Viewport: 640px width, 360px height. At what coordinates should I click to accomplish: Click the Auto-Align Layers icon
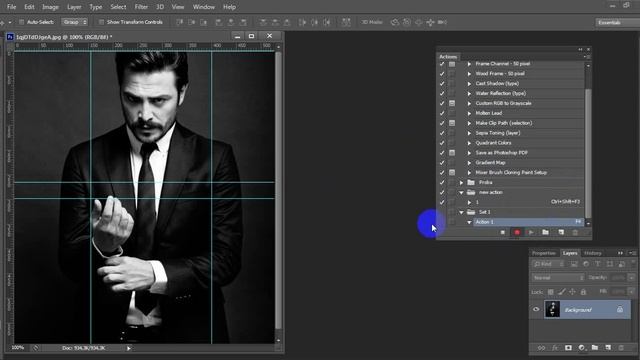pyautogui.click(x=346, y=22)
